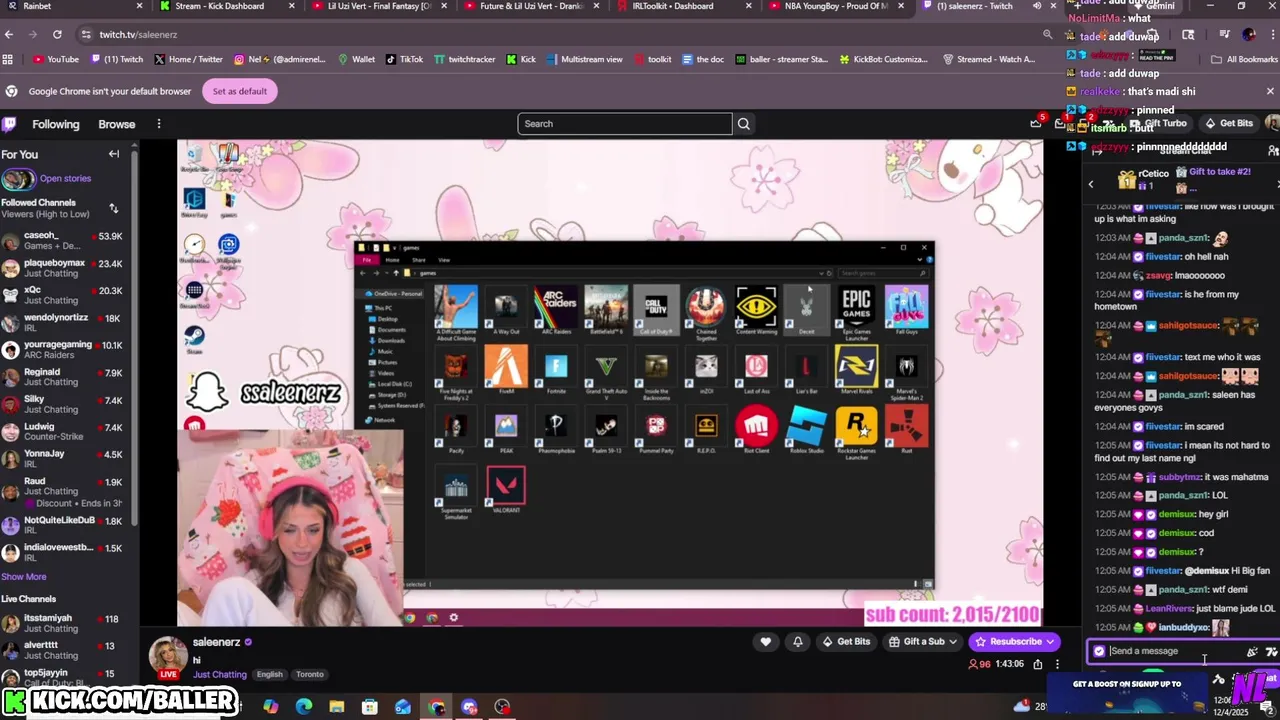Open the Just Chatting category link
The height and width of the screenshot is (720, 1280).
click(220, 675)
